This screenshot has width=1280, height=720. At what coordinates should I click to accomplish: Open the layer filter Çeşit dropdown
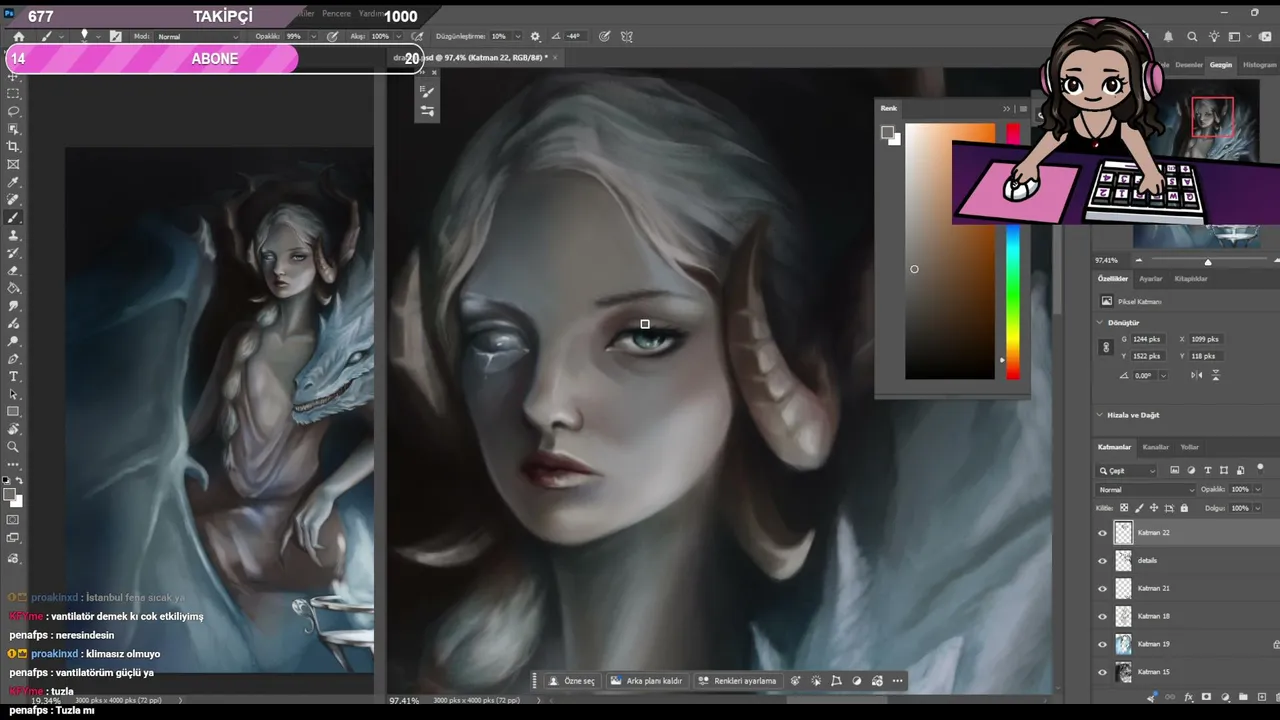click(x=1127, y=470)
